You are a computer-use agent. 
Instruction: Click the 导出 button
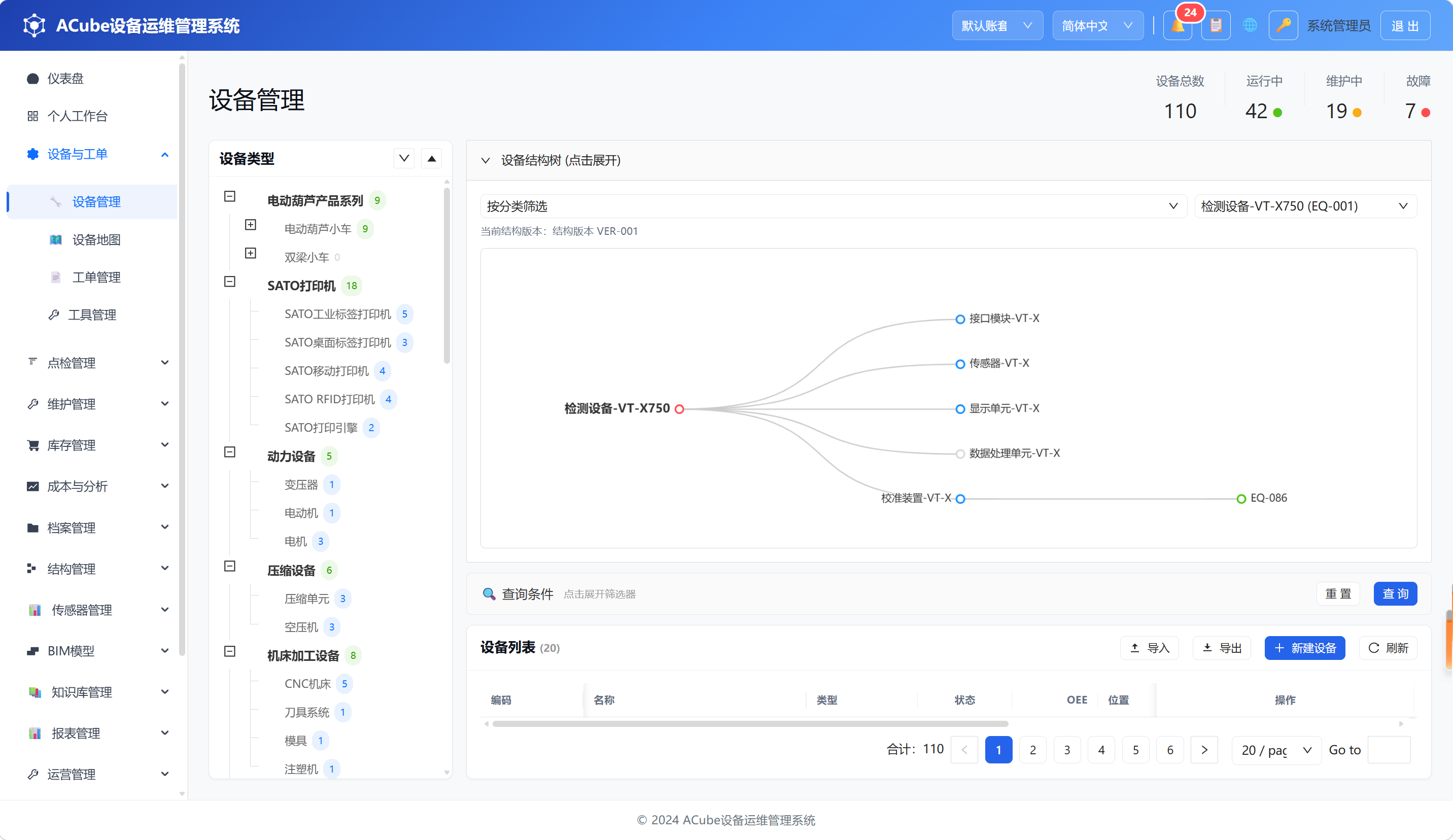click(x=1221, y=648)
